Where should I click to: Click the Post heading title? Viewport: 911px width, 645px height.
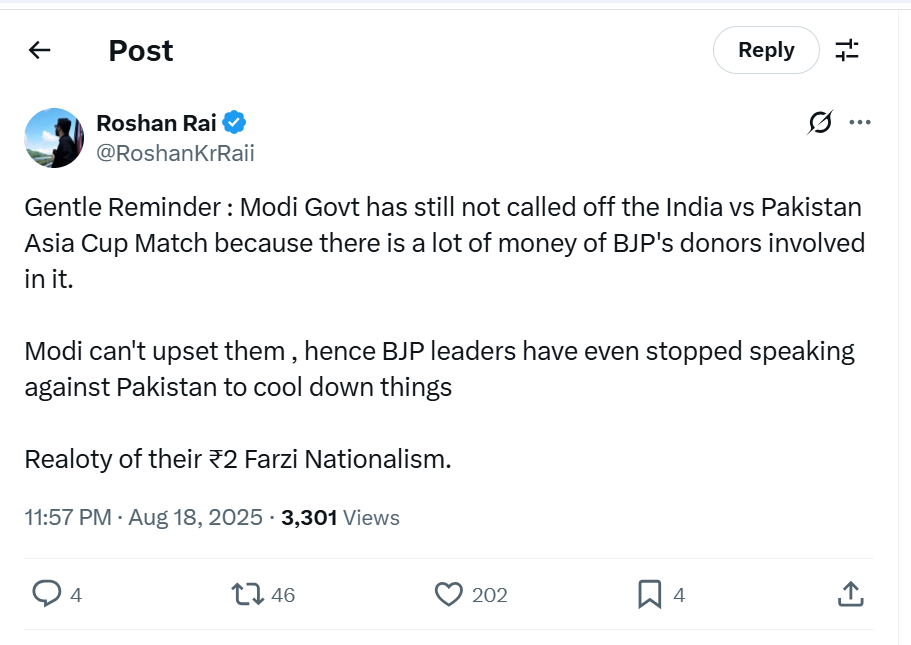click(141, 50)
